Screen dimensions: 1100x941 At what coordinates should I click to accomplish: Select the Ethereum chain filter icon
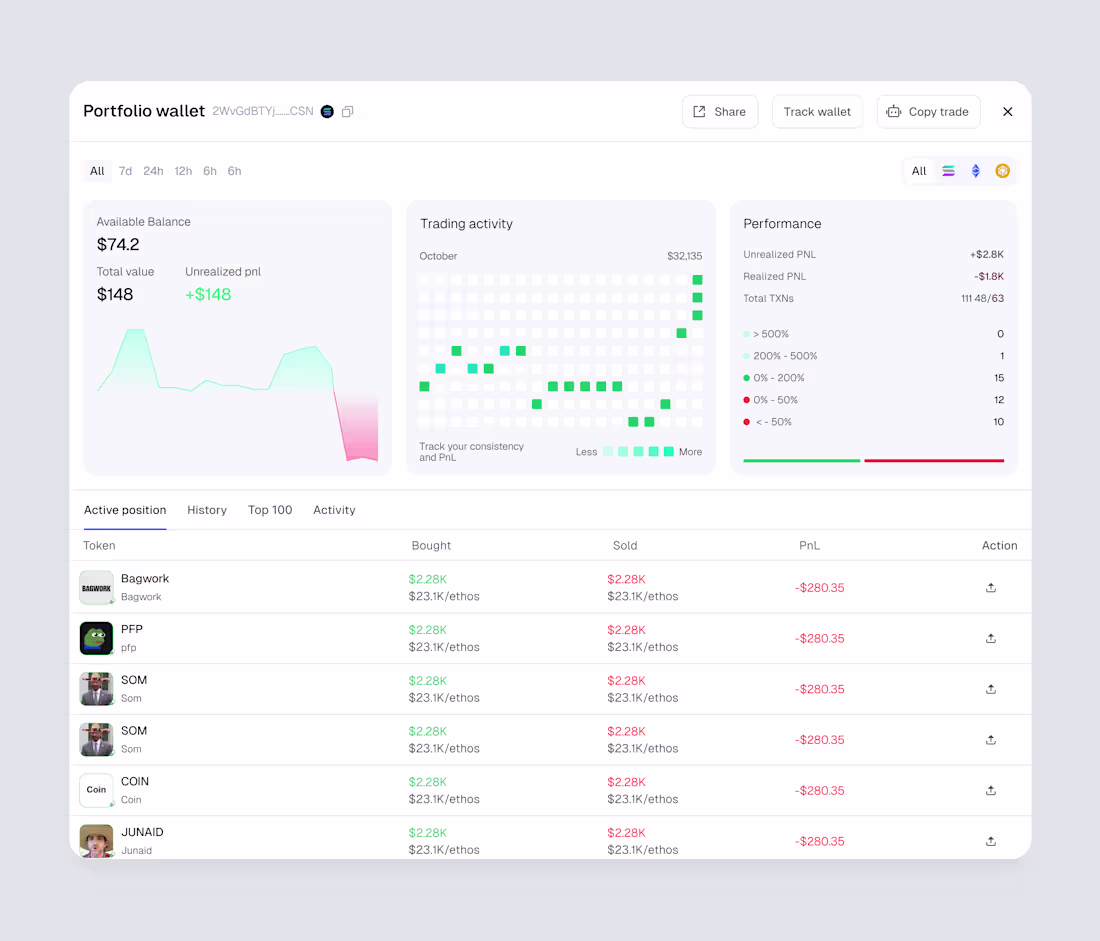pyautogui.click(x=975, y=171)
